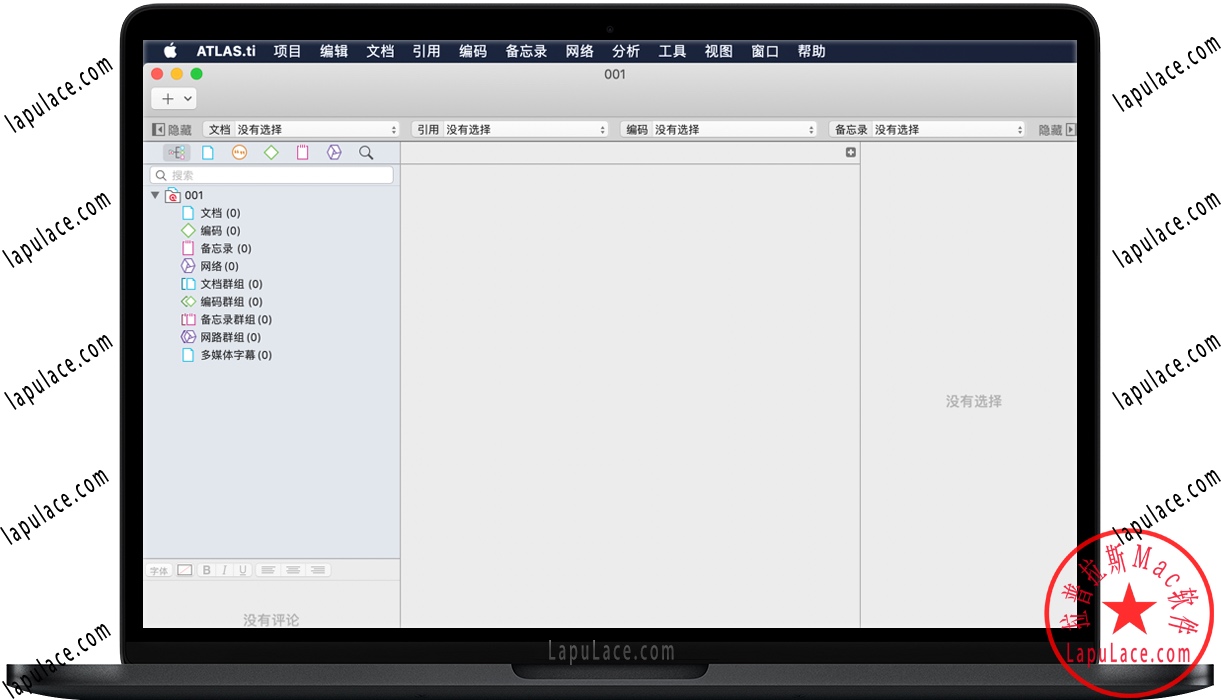Select the 网络 (0) tree row
This screenshot has width=1221, height=700.
[271, 266]
